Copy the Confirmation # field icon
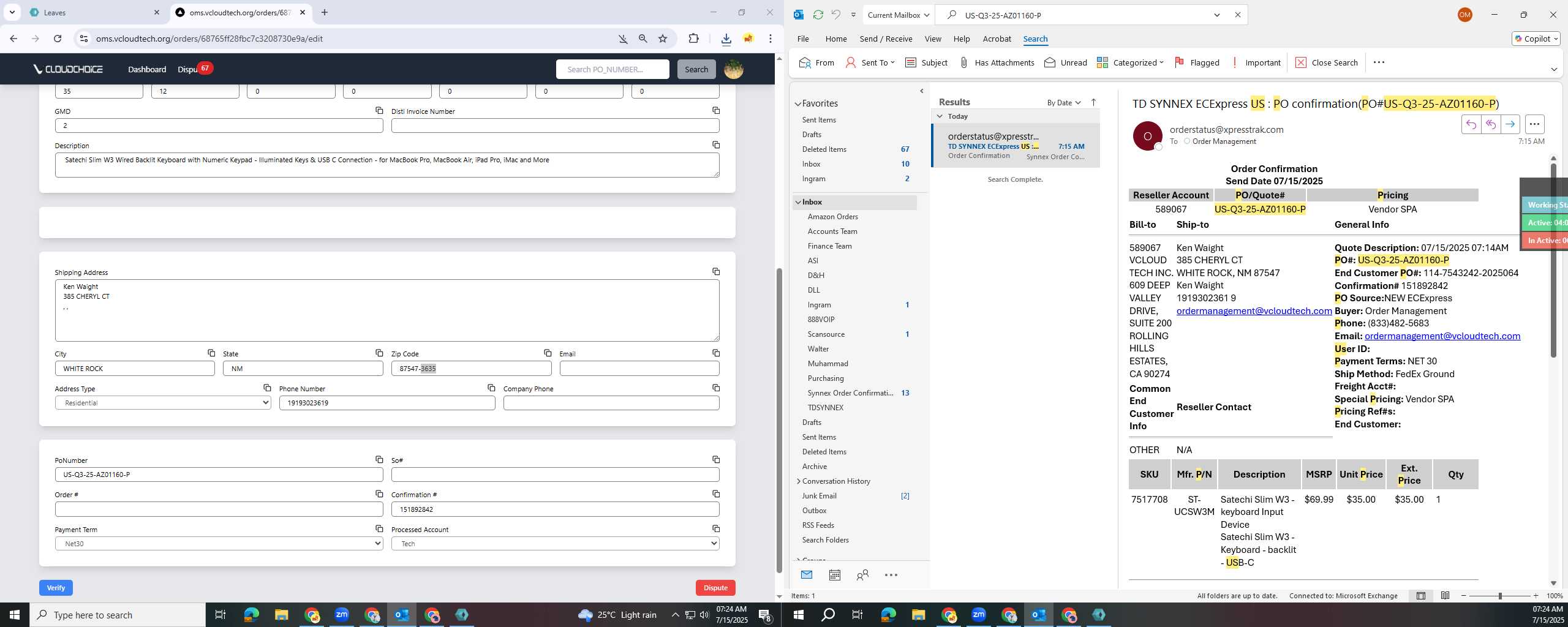This screenshot has height=627, width=1568. (x=715, y=494)
